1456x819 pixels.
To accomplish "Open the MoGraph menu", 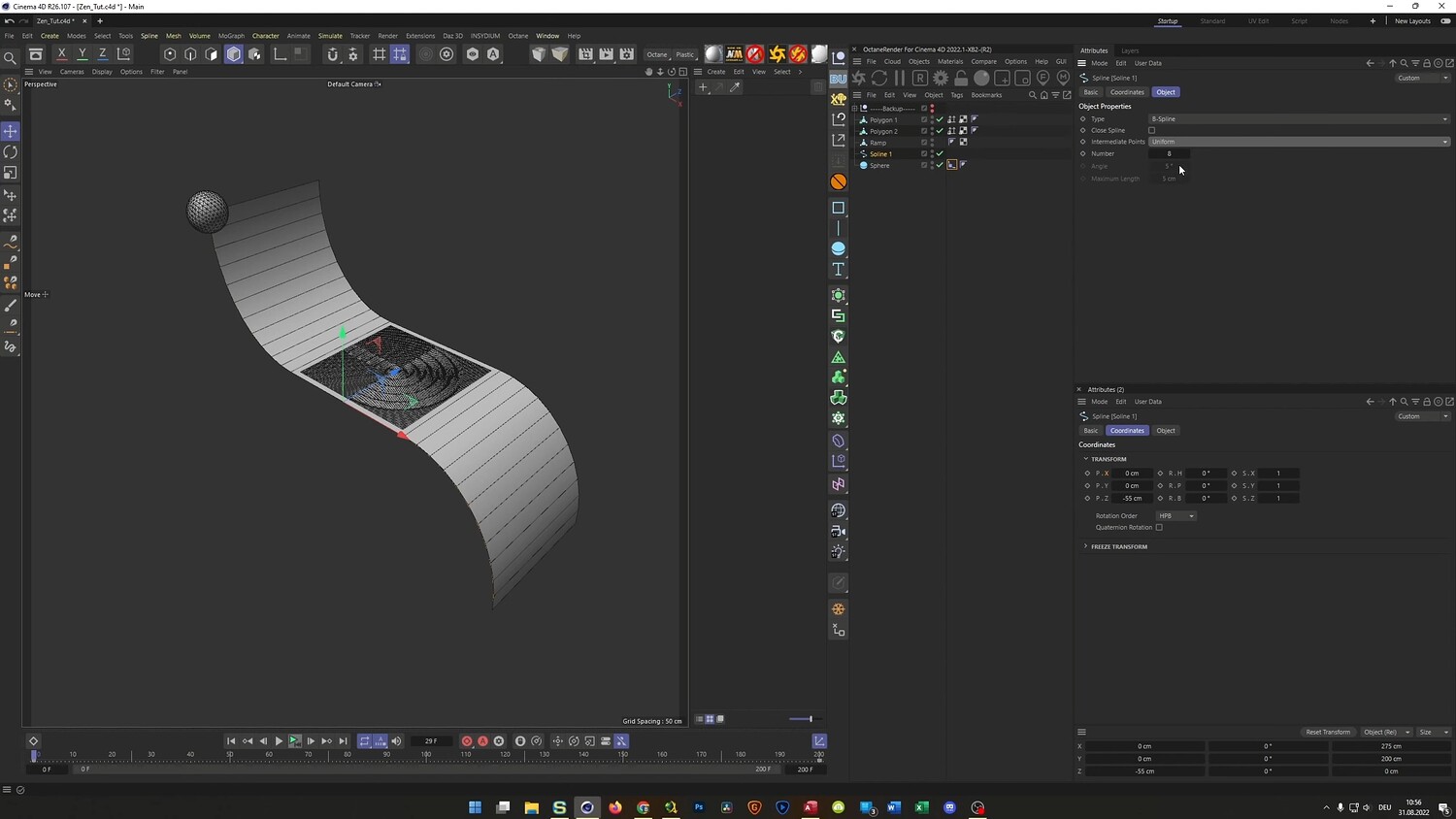I will point(231,36).
